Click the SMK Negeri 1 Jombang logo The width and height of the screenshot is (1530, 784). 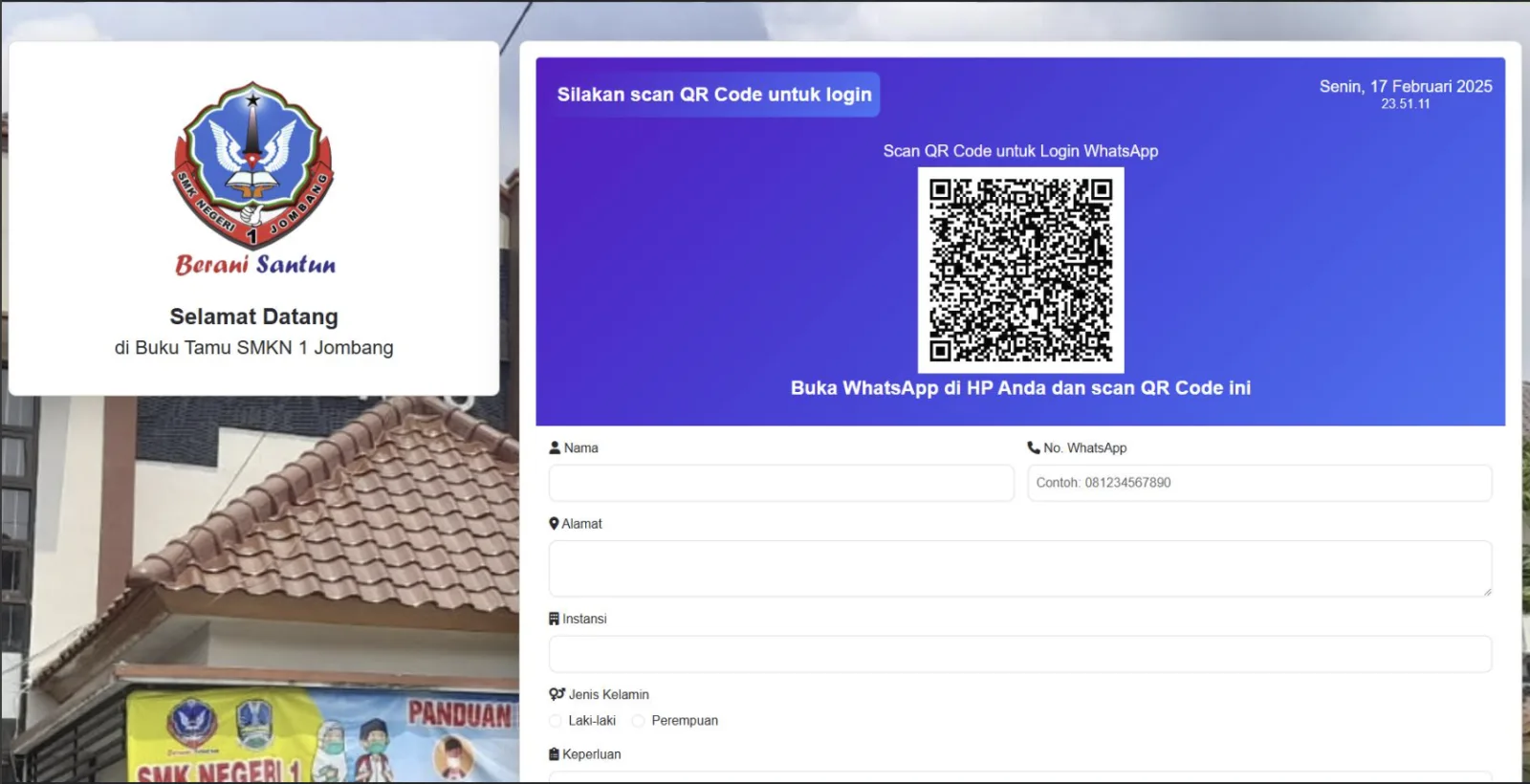point(253,164)
